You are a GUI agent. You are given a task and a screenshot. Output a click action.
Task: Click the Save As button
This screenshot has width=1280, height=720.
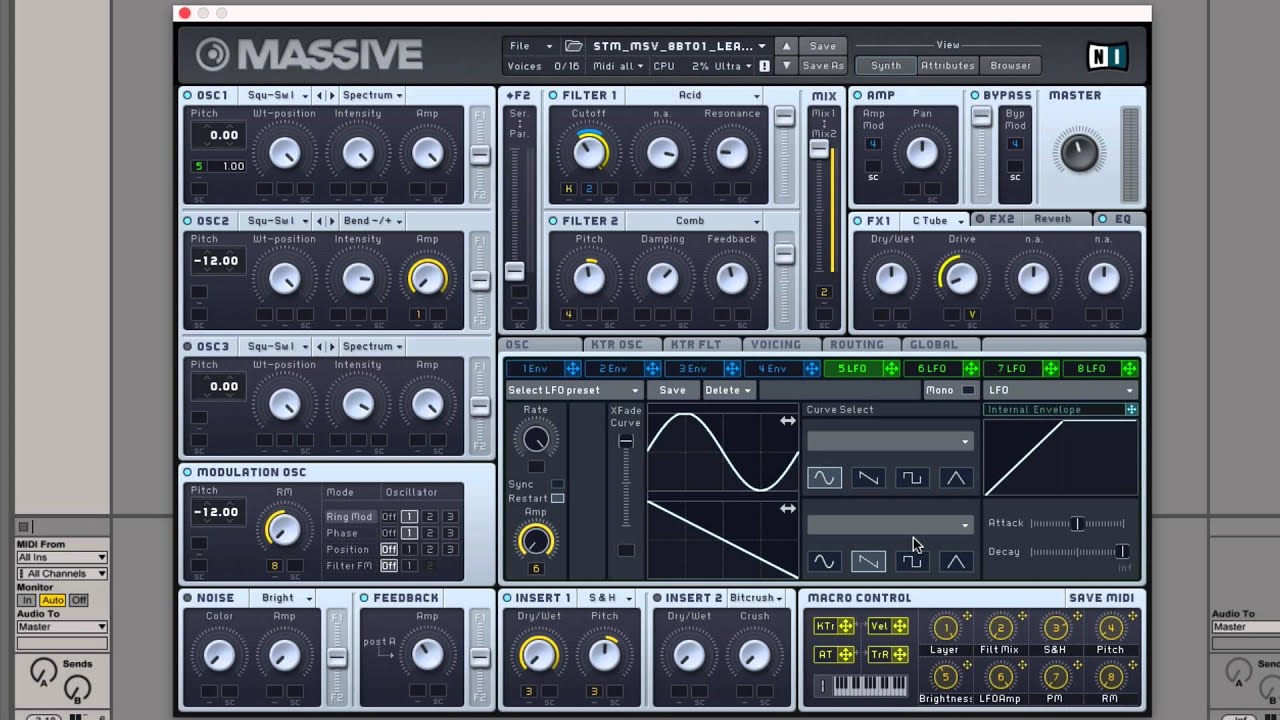point(823,66)
